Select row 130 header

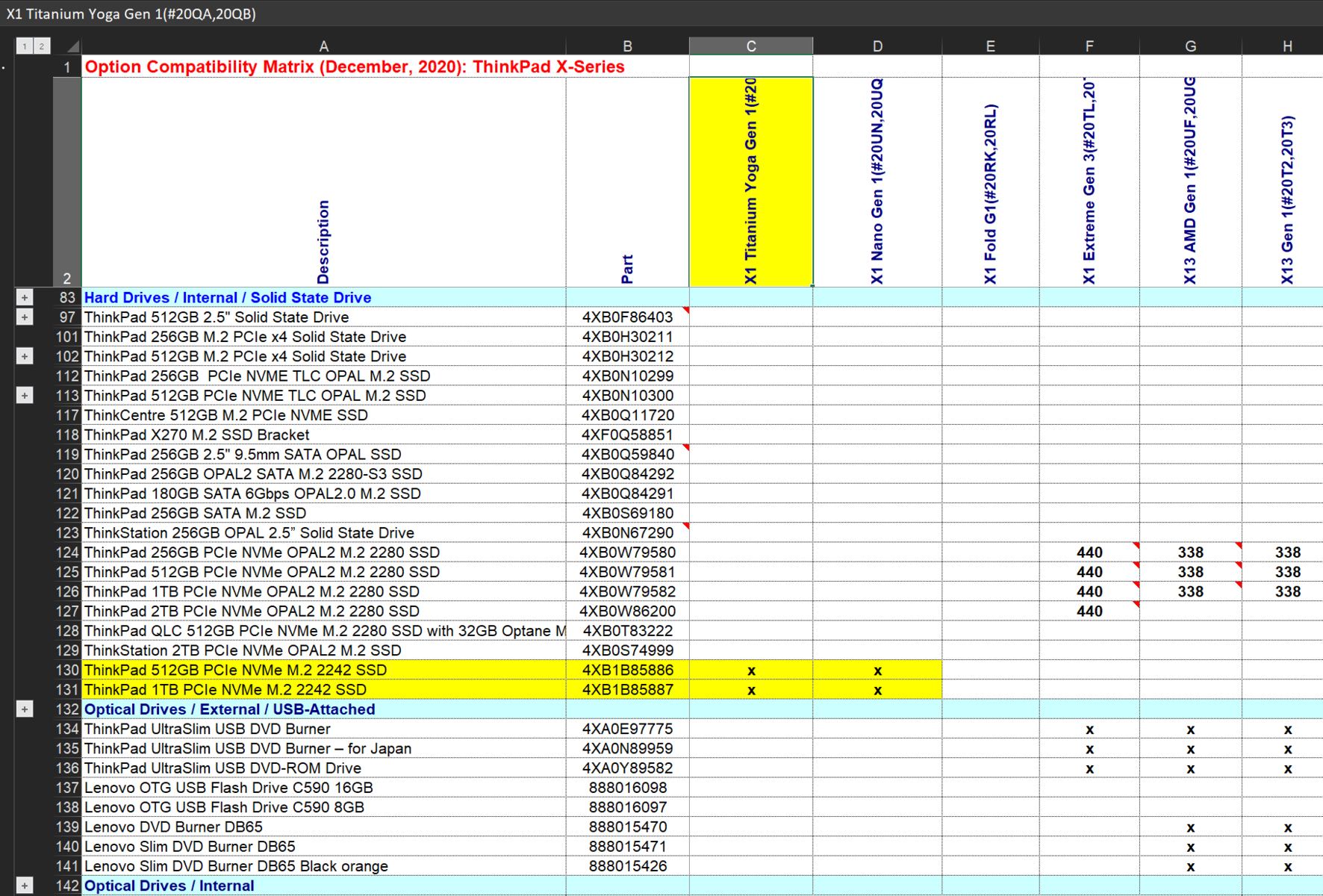pos(67,670)
